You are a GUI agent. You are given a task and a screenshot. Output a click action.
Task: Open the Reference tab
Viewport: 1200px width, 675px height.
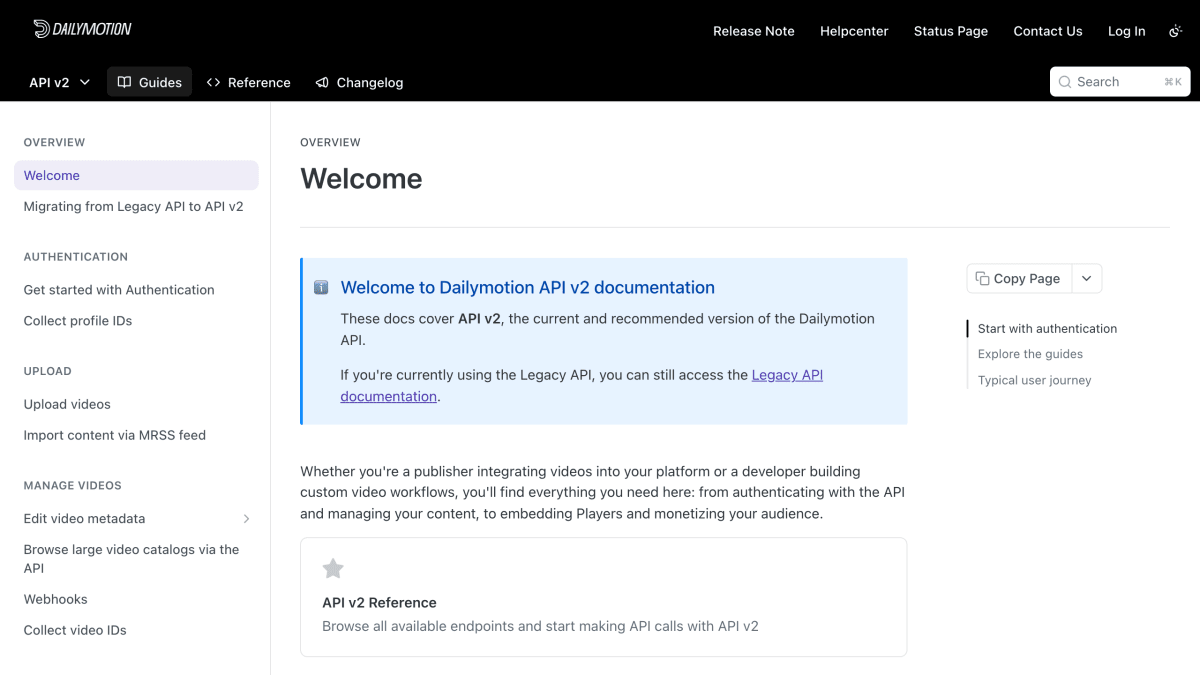248,82
